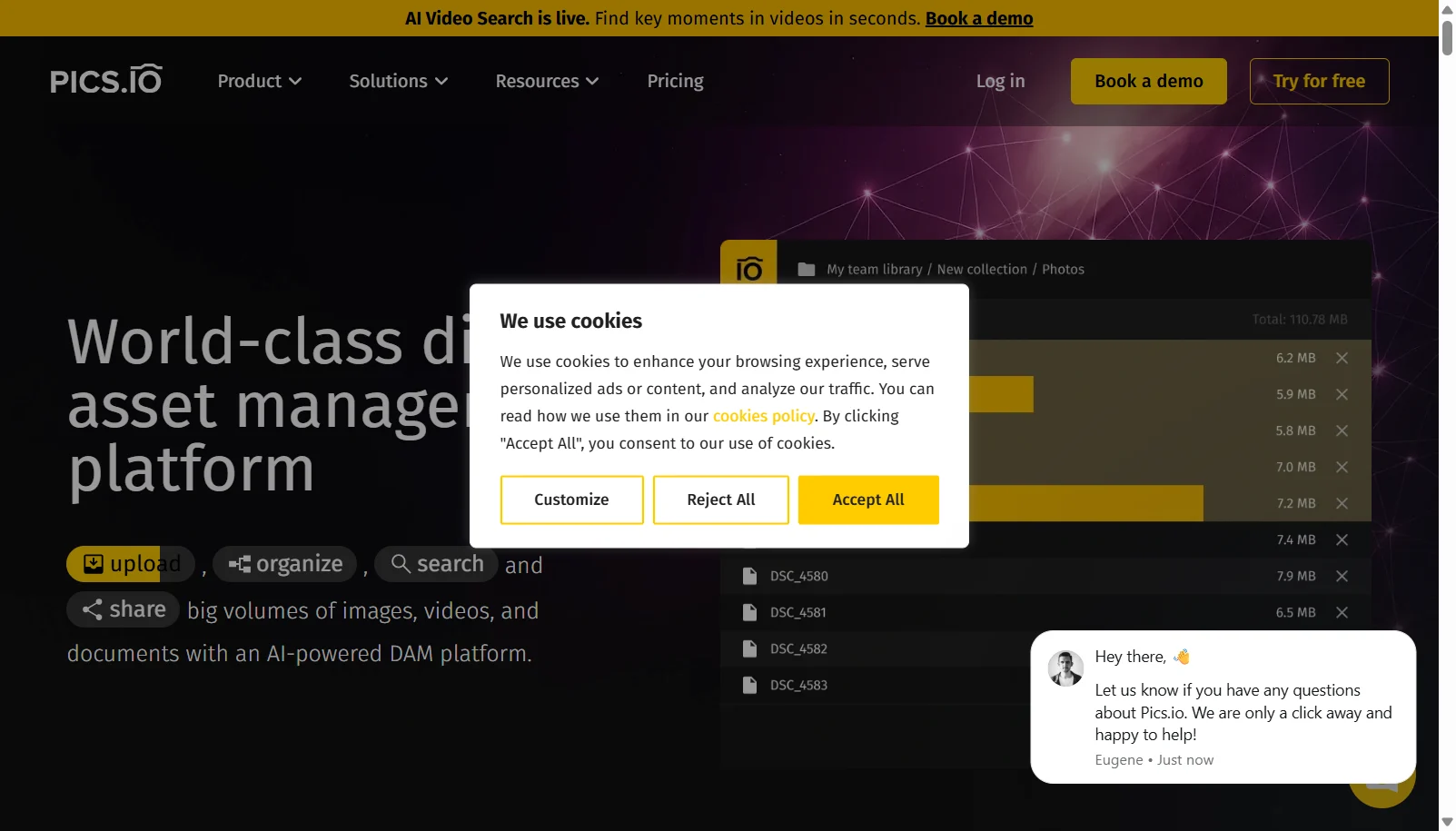Click the file icon next to DSC_4580
This screenshot has height=831, width=1456.
(749, 576)
